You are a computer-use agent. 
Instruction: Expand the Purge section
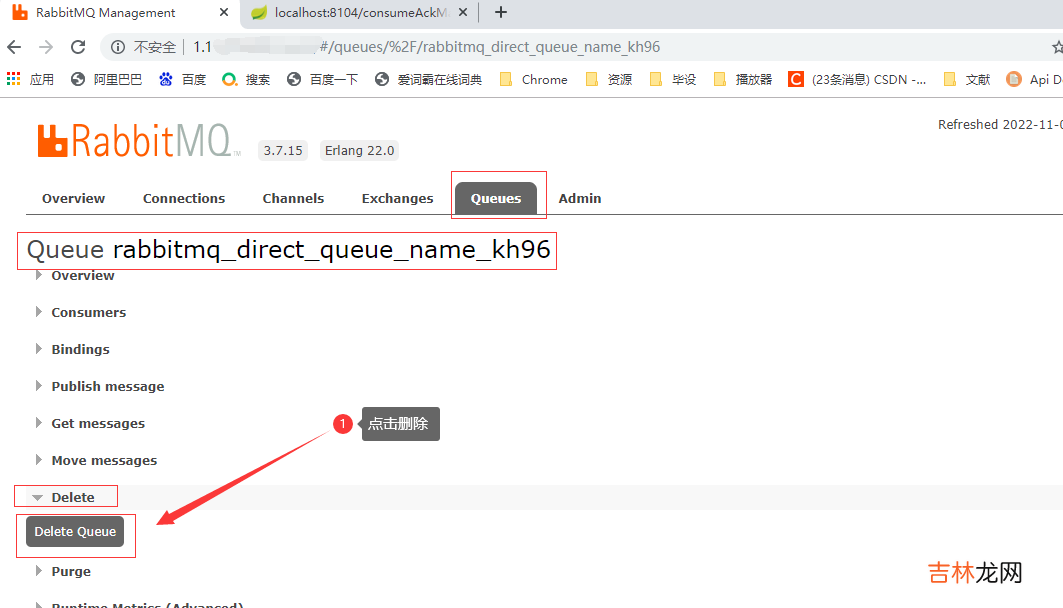coord(70,571)
